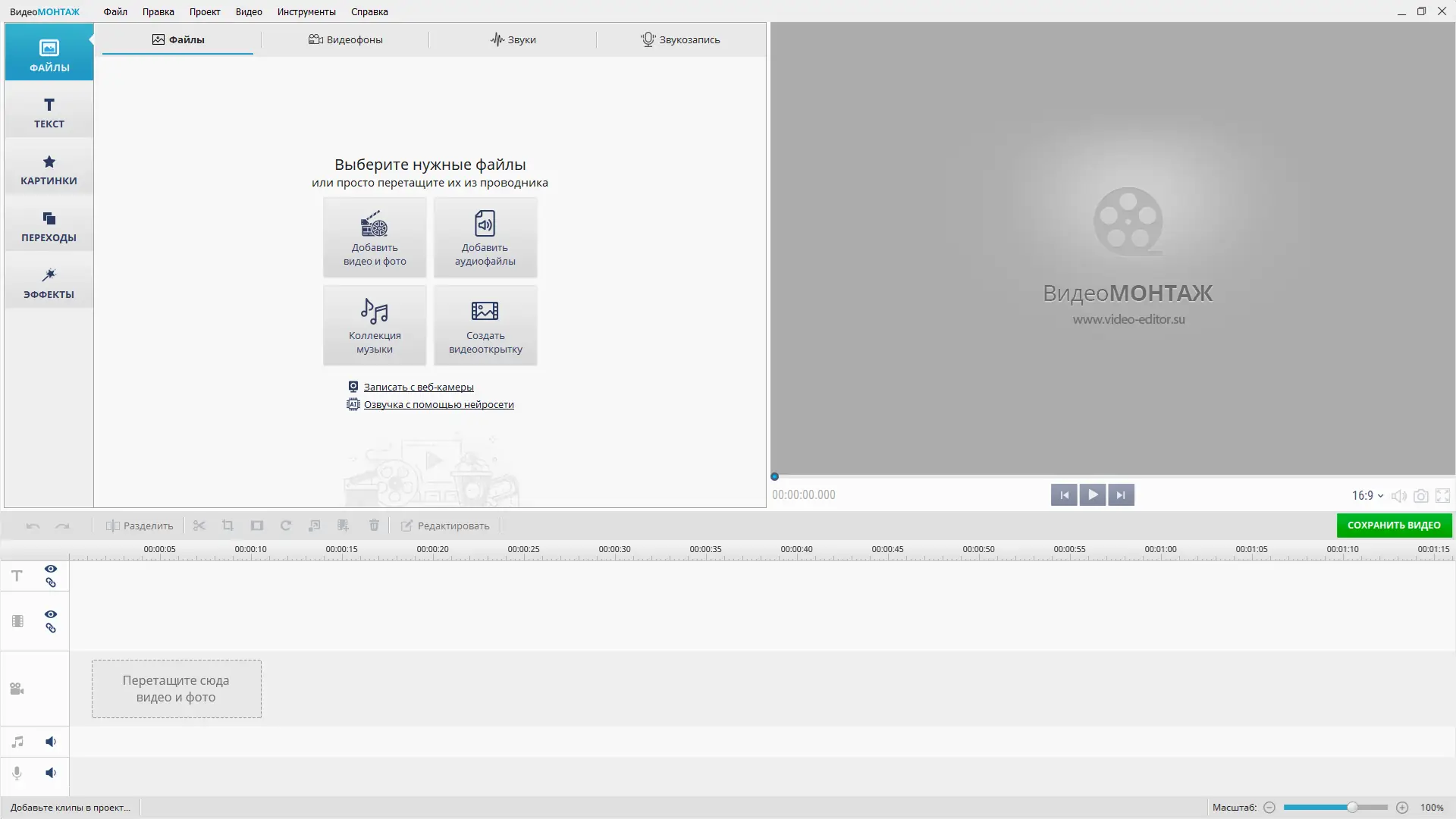
Task: Click the crop tool icon
Action: [227, 526]
